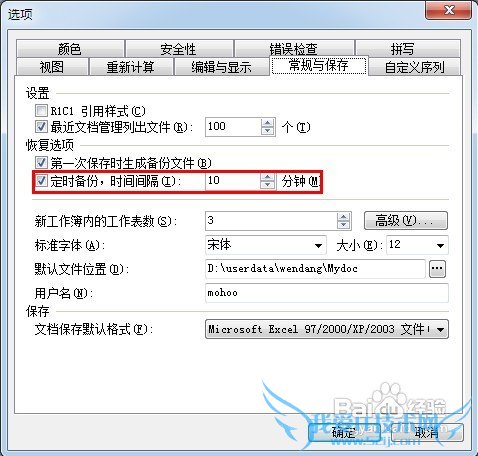Increase the worksheets number spinner
This screenshot has width=478, height=456.
343,217
